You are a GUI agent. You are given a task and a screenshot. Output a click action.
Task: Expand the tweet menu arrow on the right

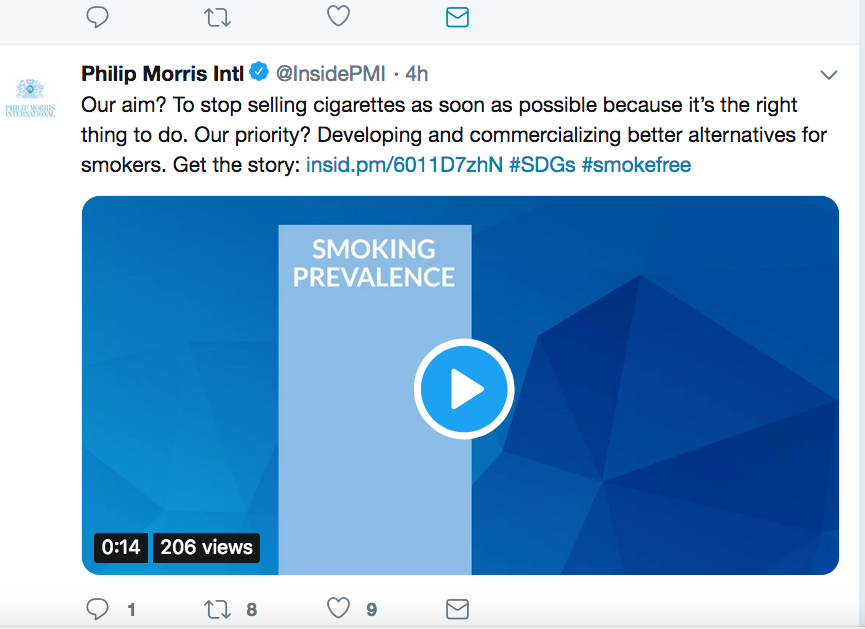(829, 74)
